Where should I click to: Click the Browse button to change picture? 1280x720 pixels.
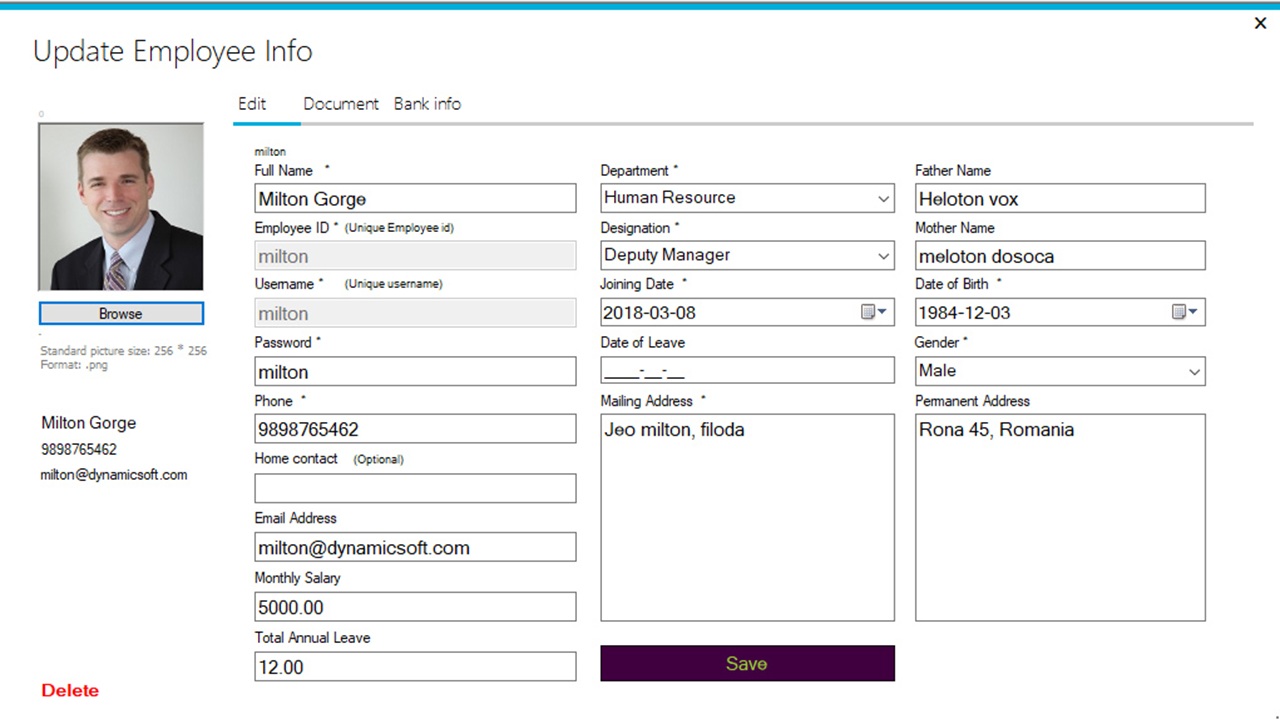[x=120, y=313]
